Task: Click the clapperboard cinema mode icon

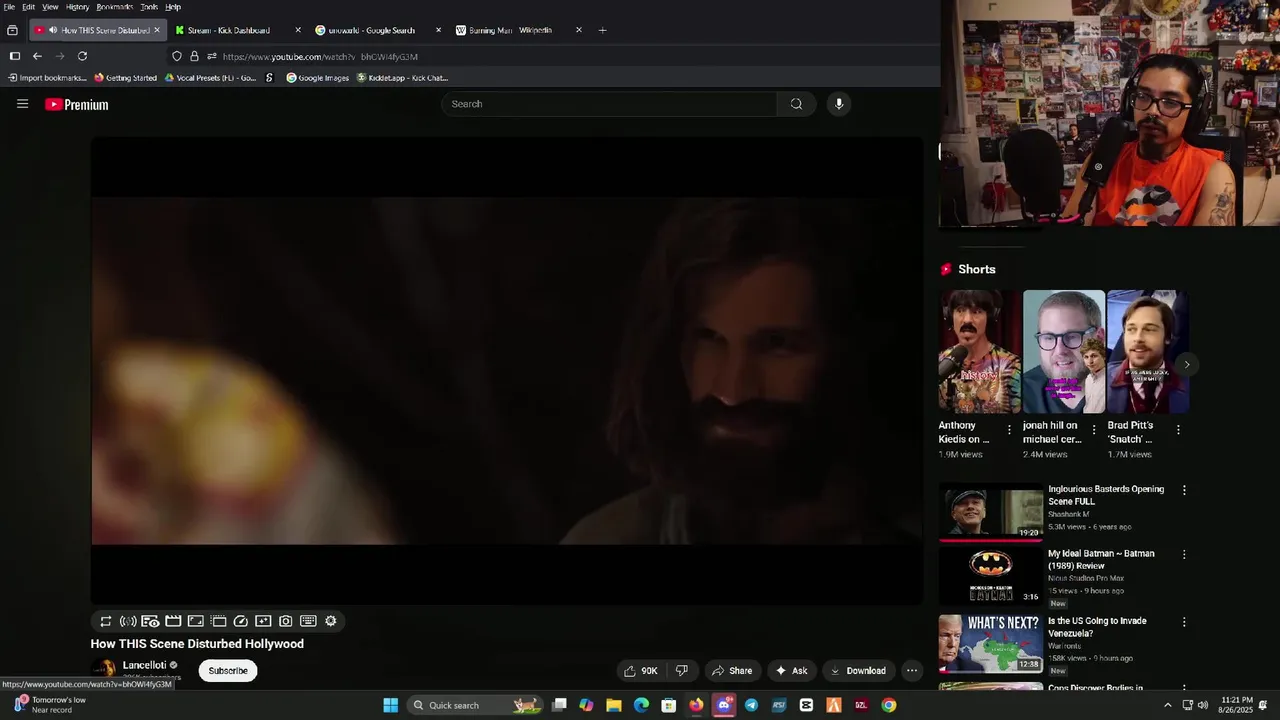Action: click(x=173, y=621)
